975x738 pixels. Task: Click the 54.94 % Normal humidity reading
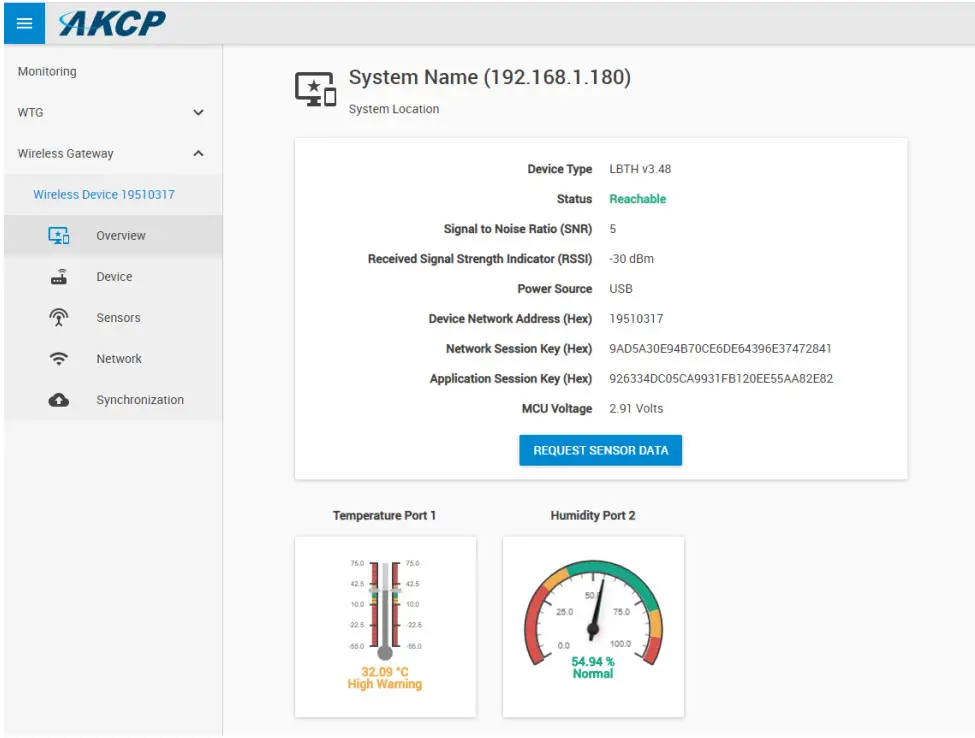(x=593, y=667)
